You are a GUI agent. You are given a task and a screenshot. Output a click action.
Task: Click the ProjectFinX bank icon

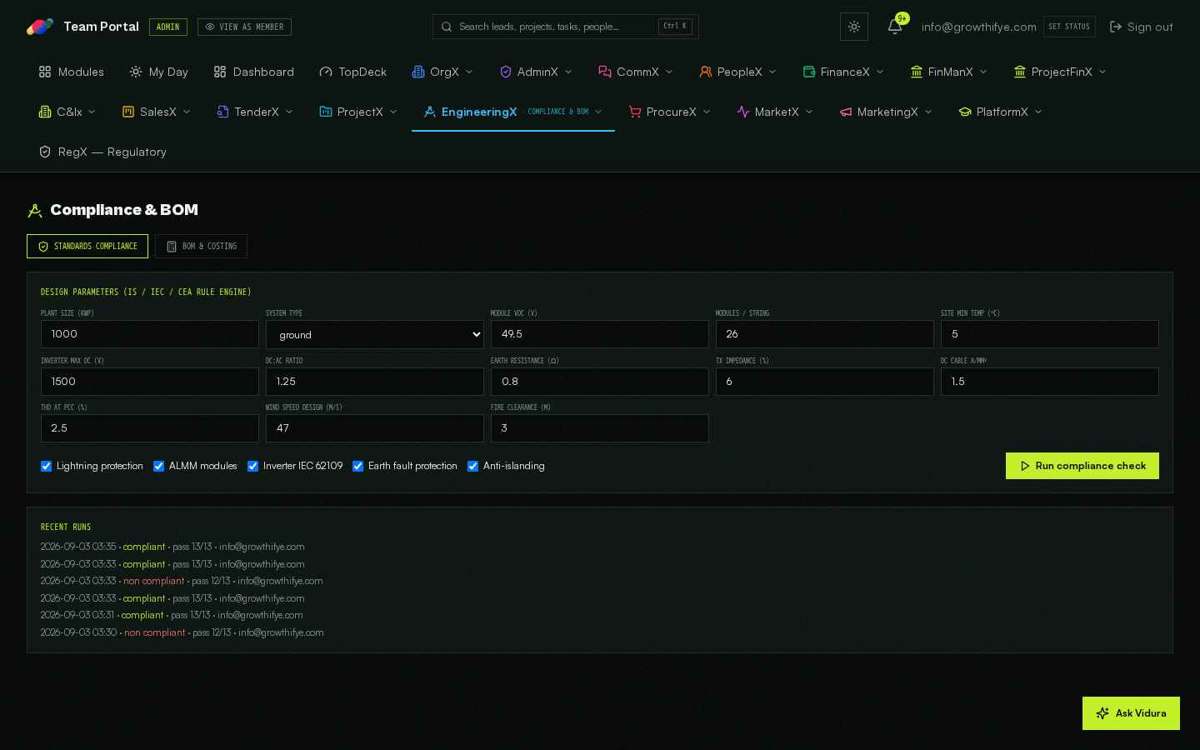[1020, 72]
